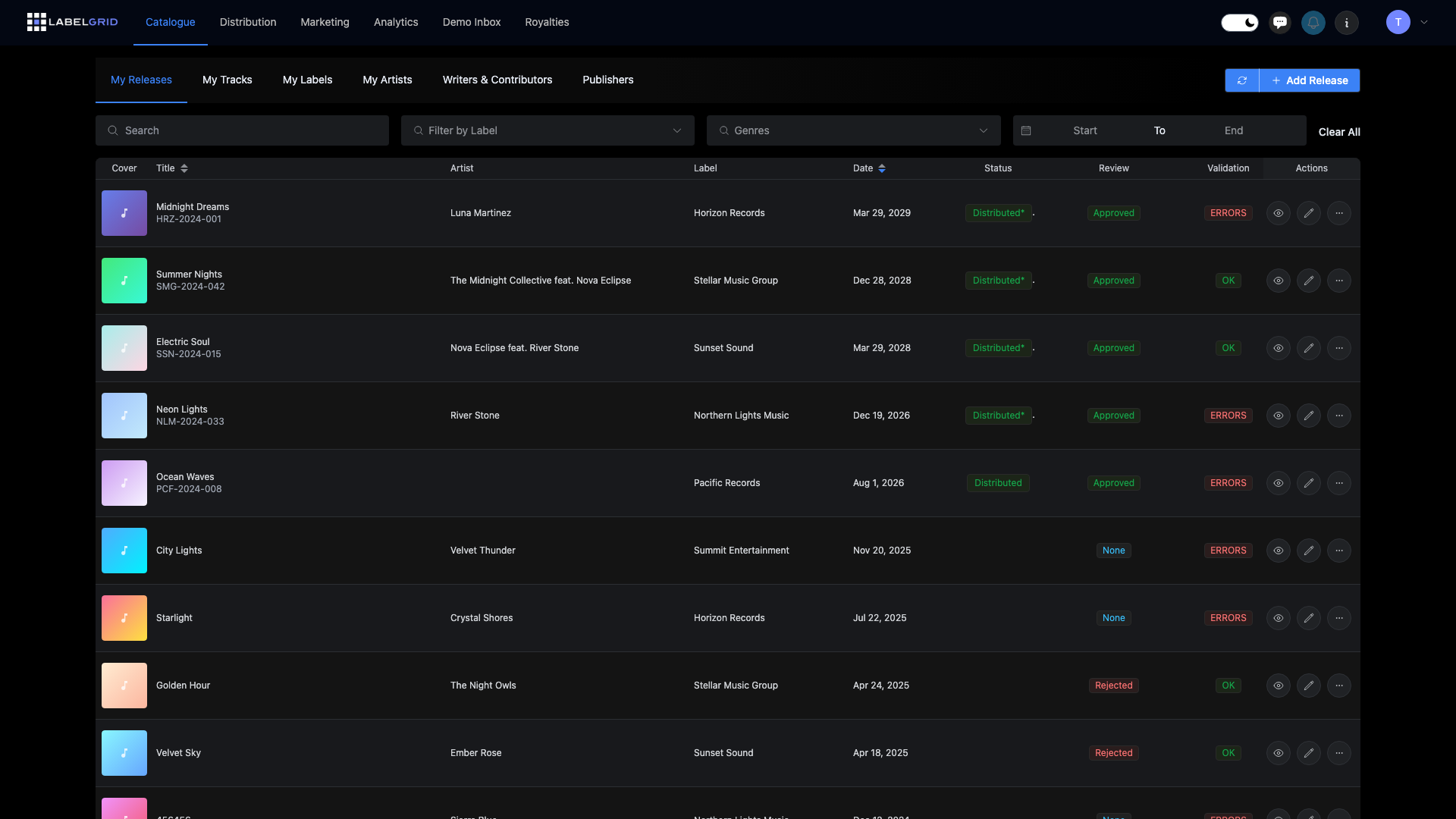Screen dimensions: 1456x819
Task: Click the calendar icon in date range
Action: pyautogui.click(x=1026, y=130)
